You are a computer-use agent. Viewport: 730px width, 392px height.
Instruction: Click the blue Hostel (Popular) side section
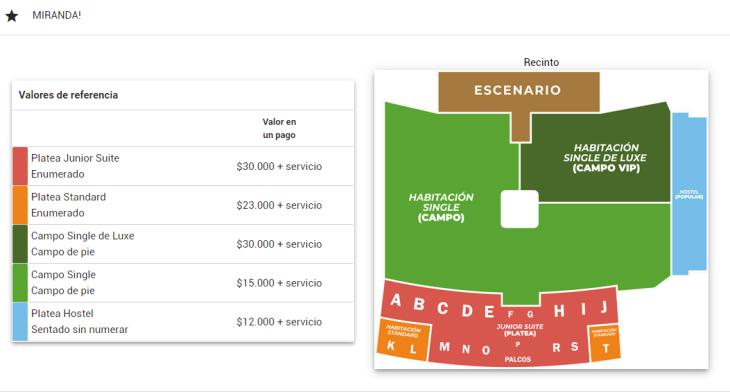[x=689, y=193]
